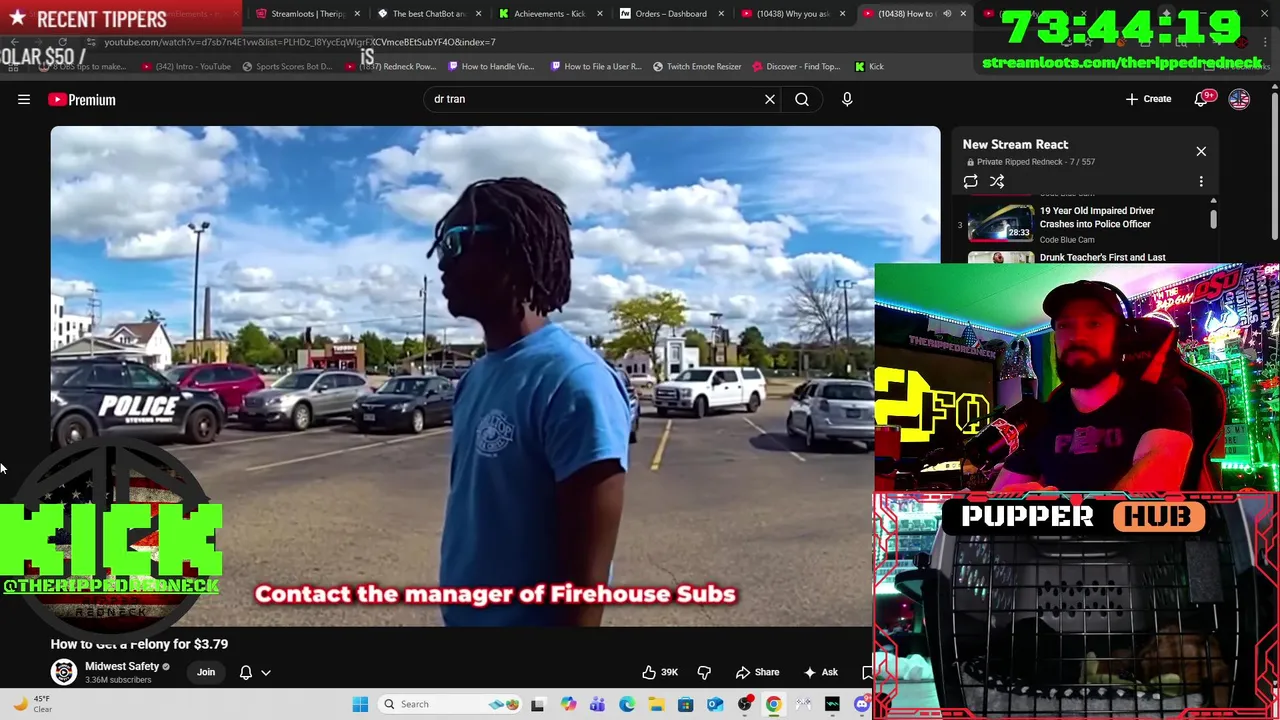The width and height of the screenshot is (1280, 720).
Task: Open the black waveform app on the taskbar
Action: [x=833, y=704]
